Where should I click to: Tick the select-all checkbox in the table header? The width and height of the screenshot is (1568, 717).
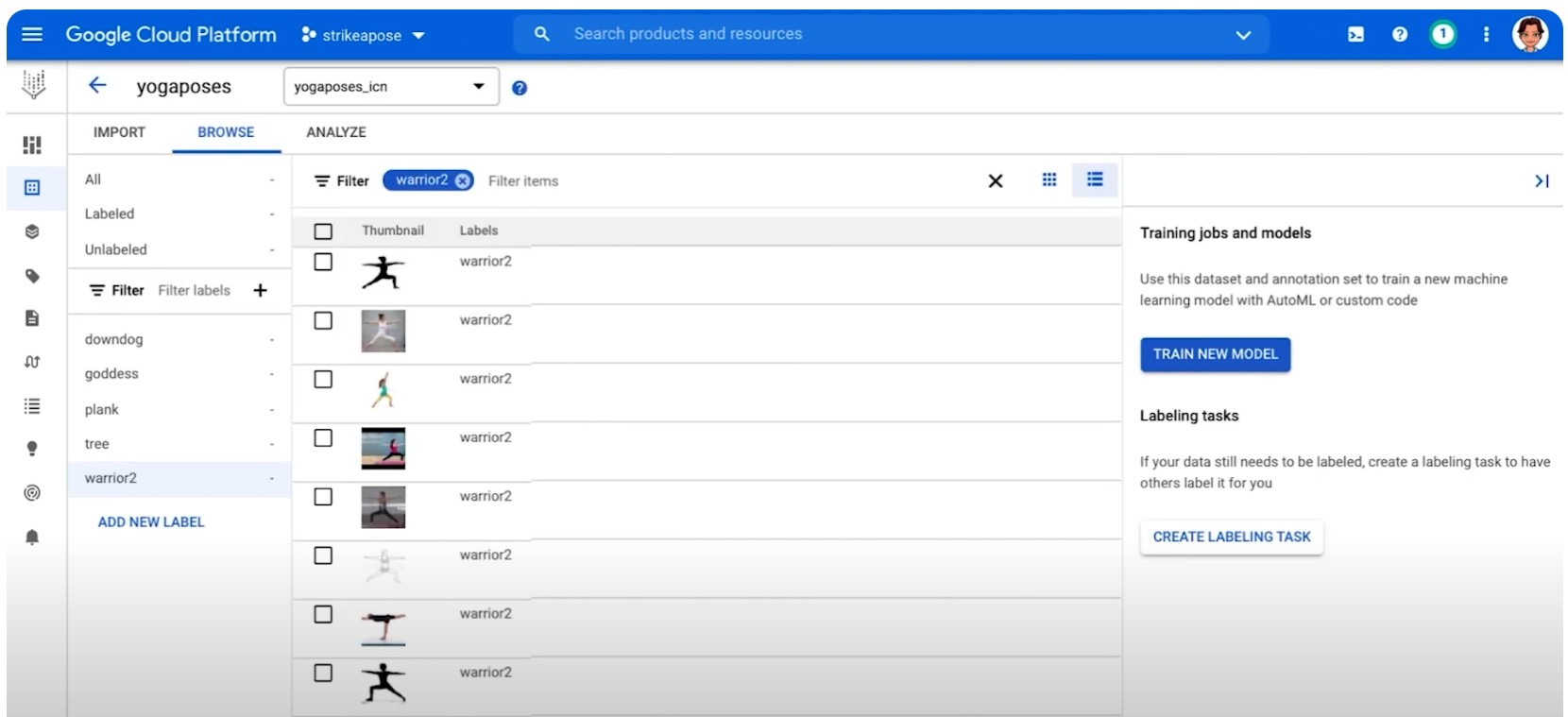tap(323, 231)
